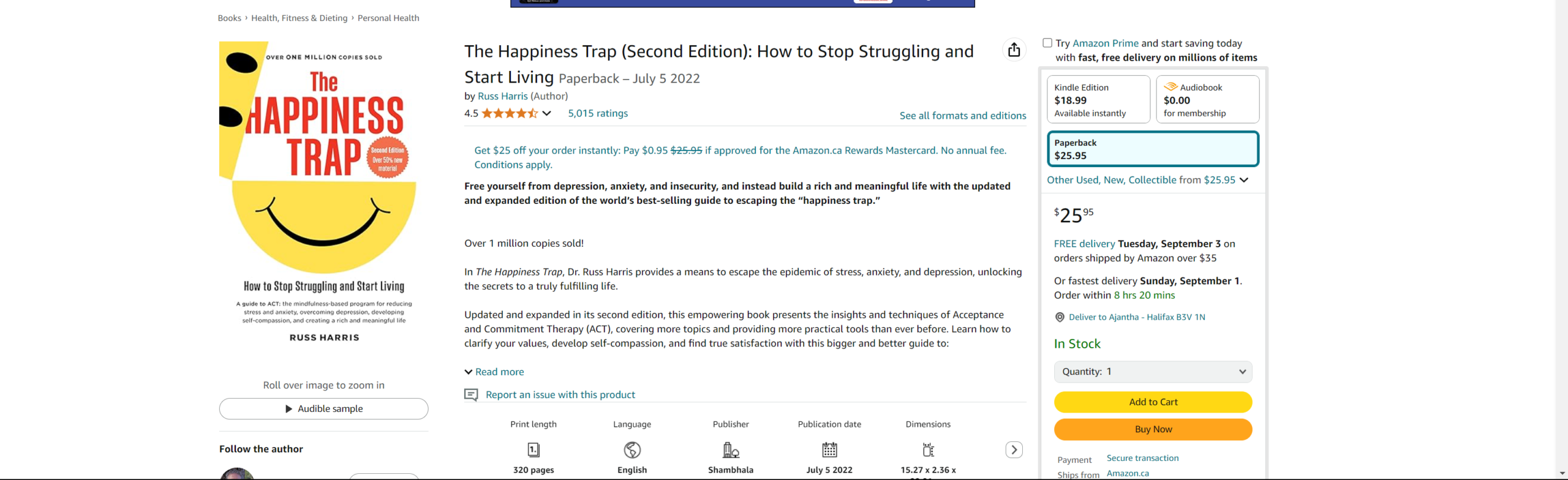Tick the Try Amazon Prime checkbox
This screenshot has height=480, width=1568.
[1047, 43]
